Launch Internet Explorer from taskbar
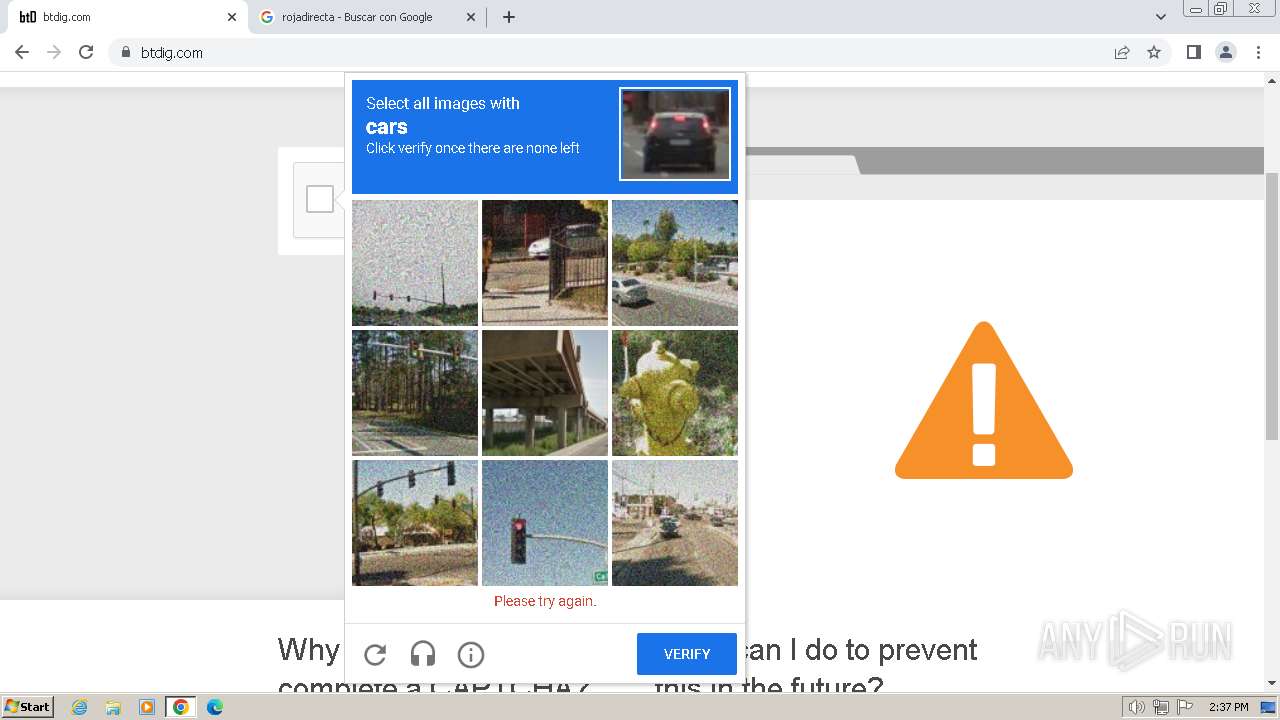The image size is (1280, 720). point(79,707)
